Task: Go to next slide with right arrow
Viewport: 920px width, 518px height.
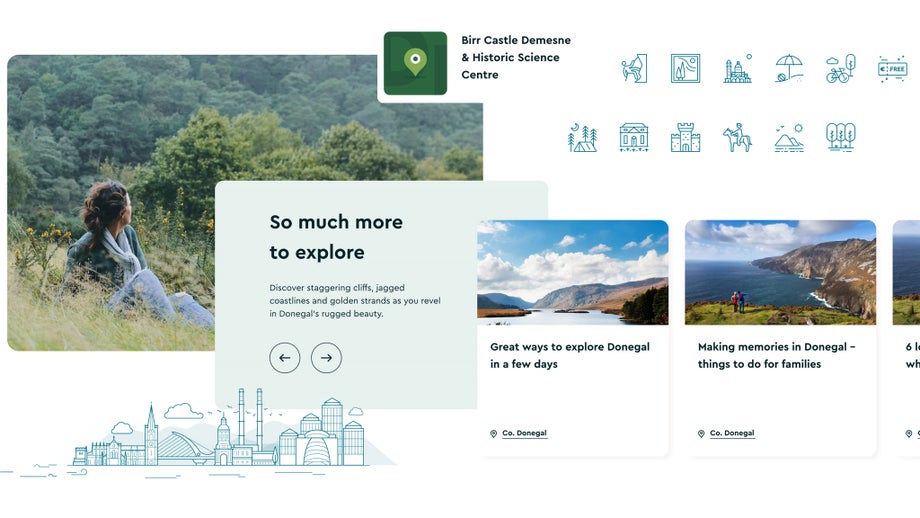Action: pyautogui.click(x=326, y=357)
